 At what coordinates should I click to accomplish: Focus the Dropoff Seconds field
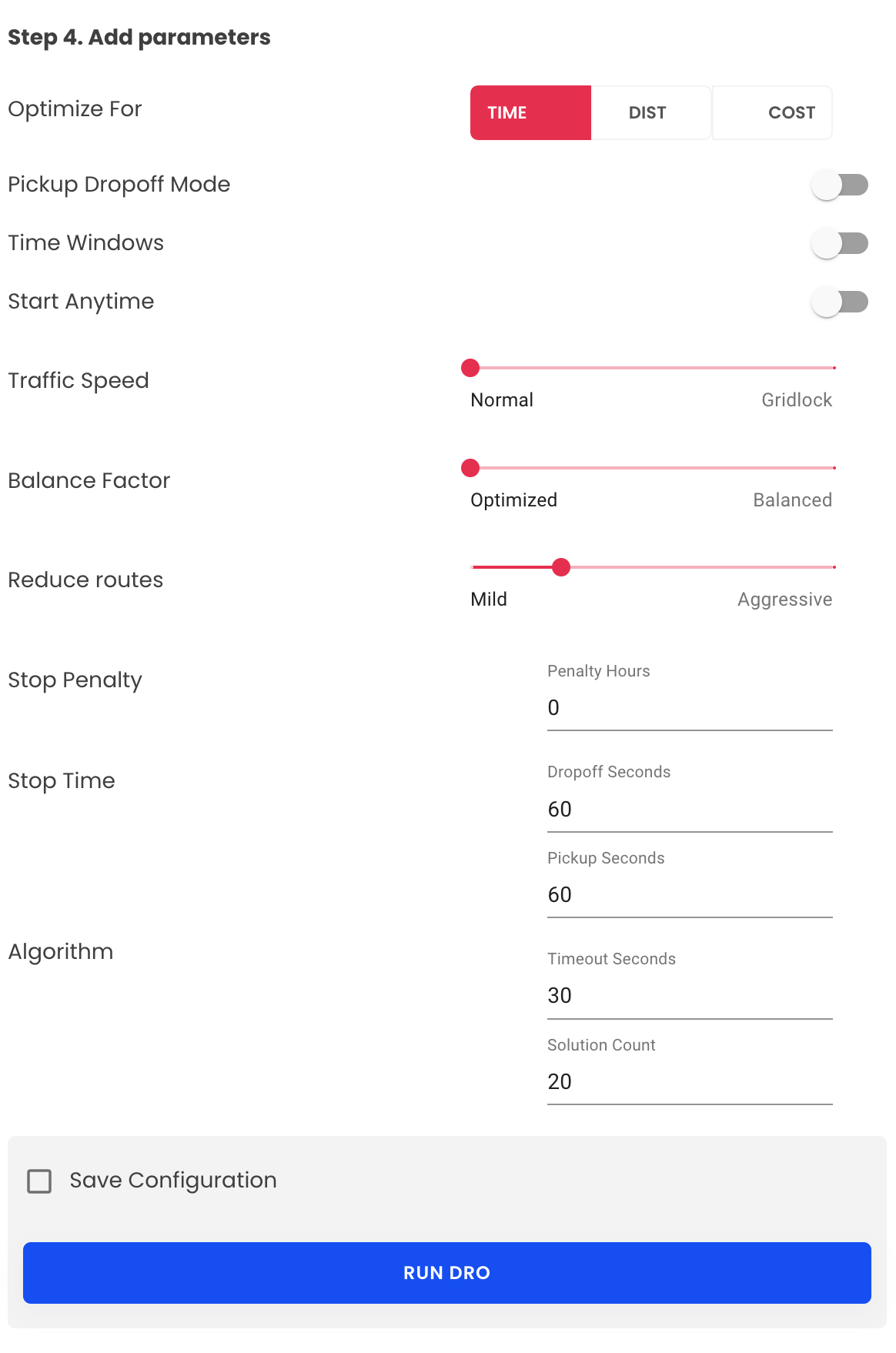689,810
